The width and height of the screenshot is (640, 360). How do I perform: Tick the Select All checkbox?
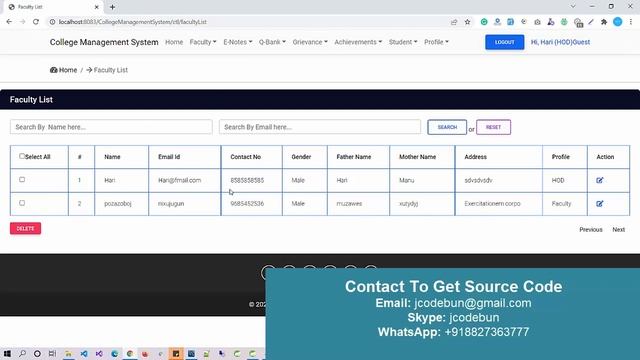[22, 156]
